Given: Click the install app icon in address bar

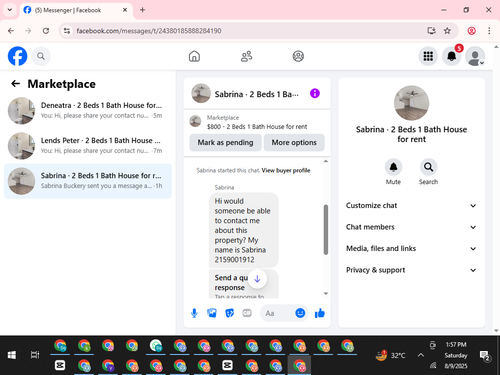Looking at the screenshot, I should (x=431, y=31).
